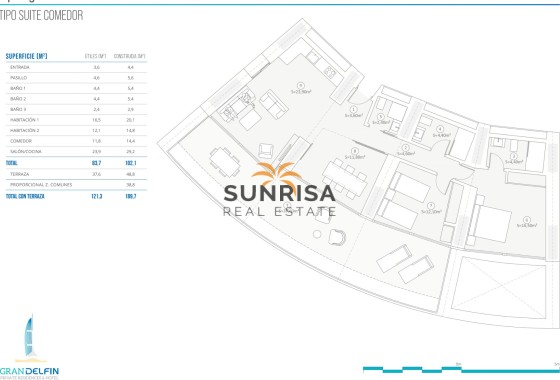Click the CONSTRUIDA column header
Screen dimensions: 560x380
(x=130, y=56)
